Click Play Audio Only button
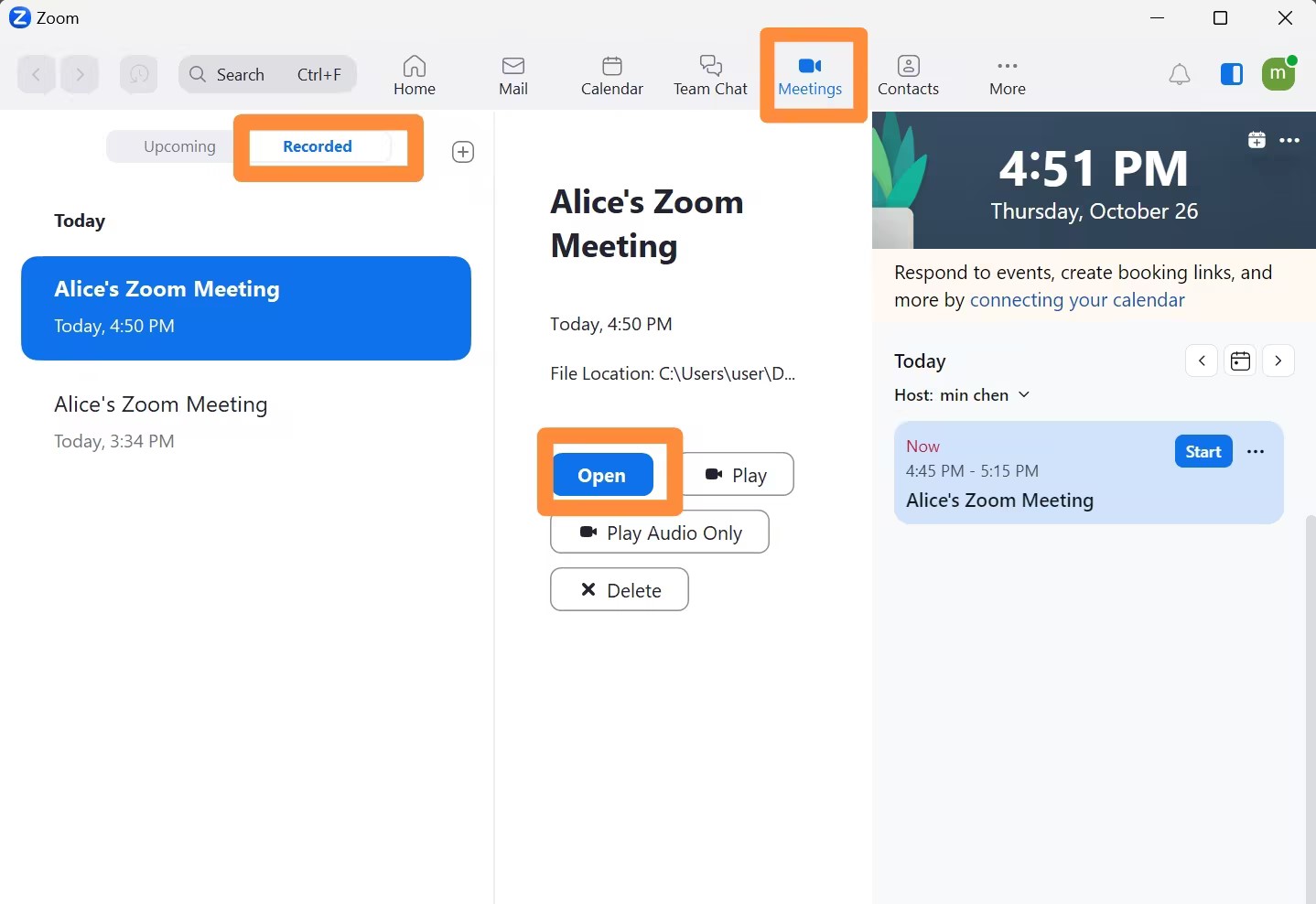The image size is (1316, 904). click(x=660, y=533)
